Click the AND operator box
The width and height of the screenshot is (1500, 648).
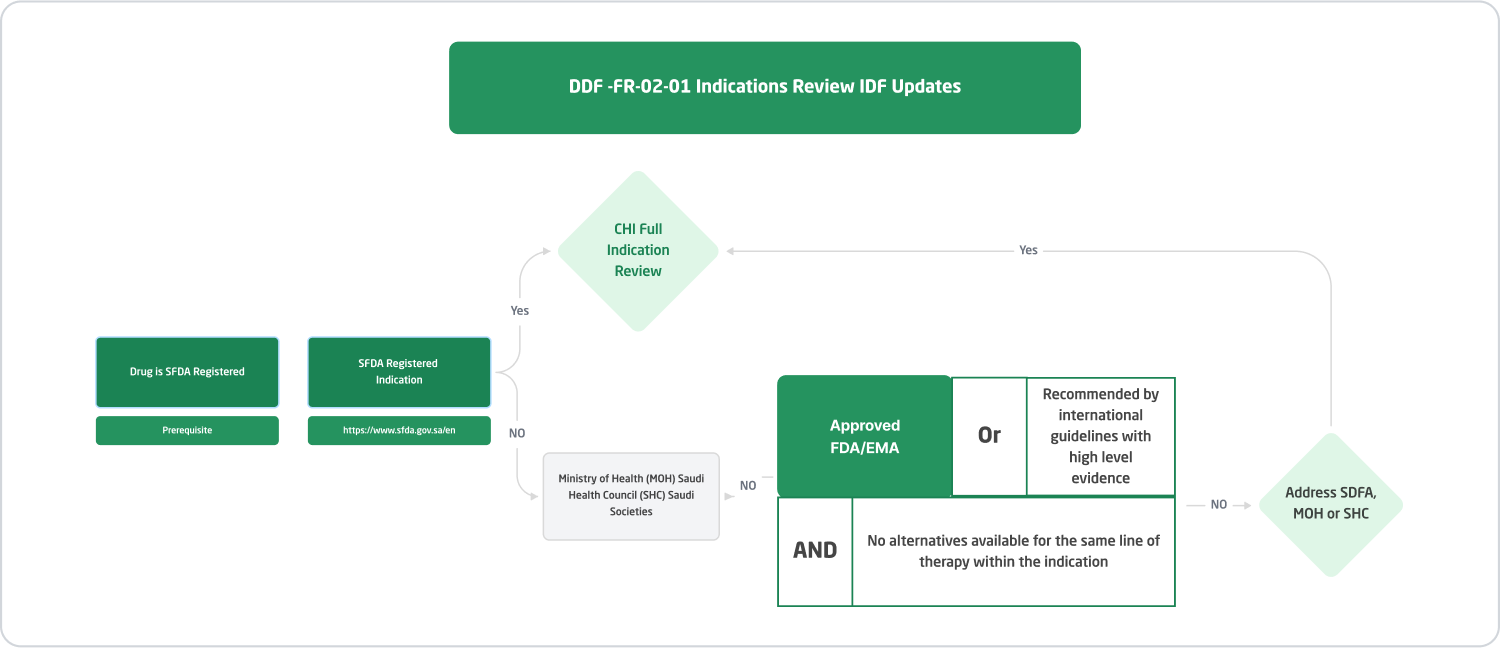815,551
